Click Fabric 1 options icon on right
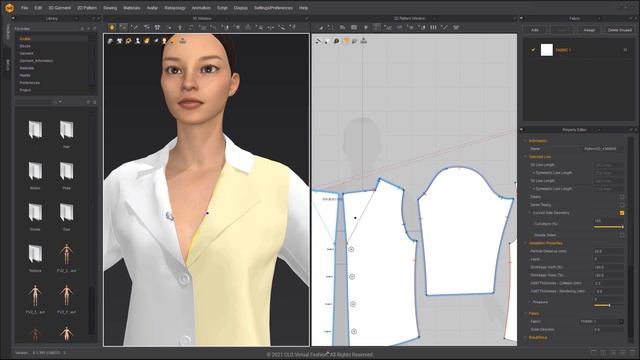The image size is (640, 360). click(x=625, y=50)
